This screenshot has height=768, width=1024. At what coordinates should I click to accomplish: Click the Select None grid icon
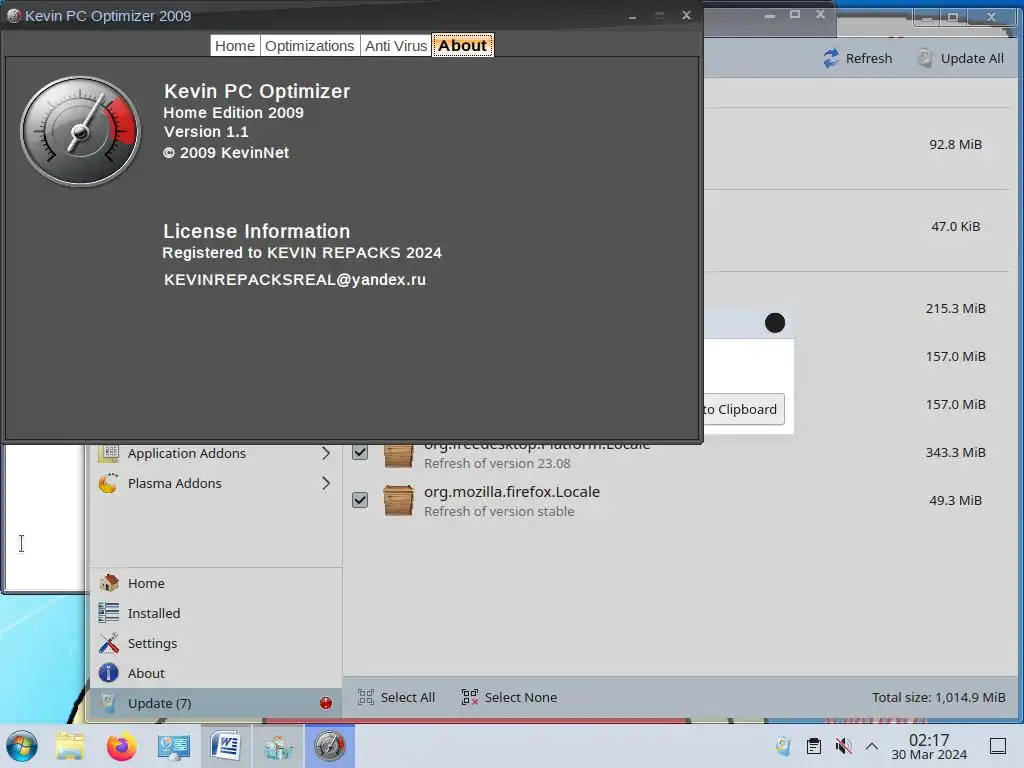pos(470,697)
